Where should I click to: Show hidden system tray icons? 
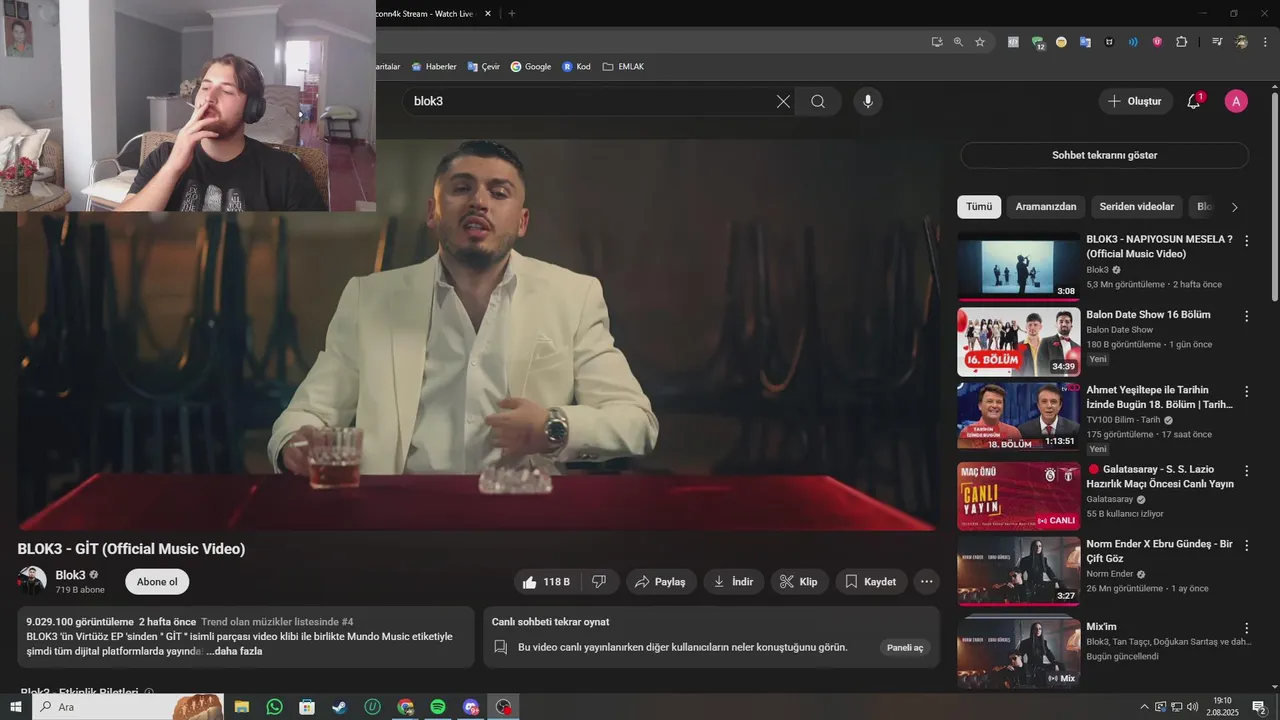click(x=1144, y=707)
